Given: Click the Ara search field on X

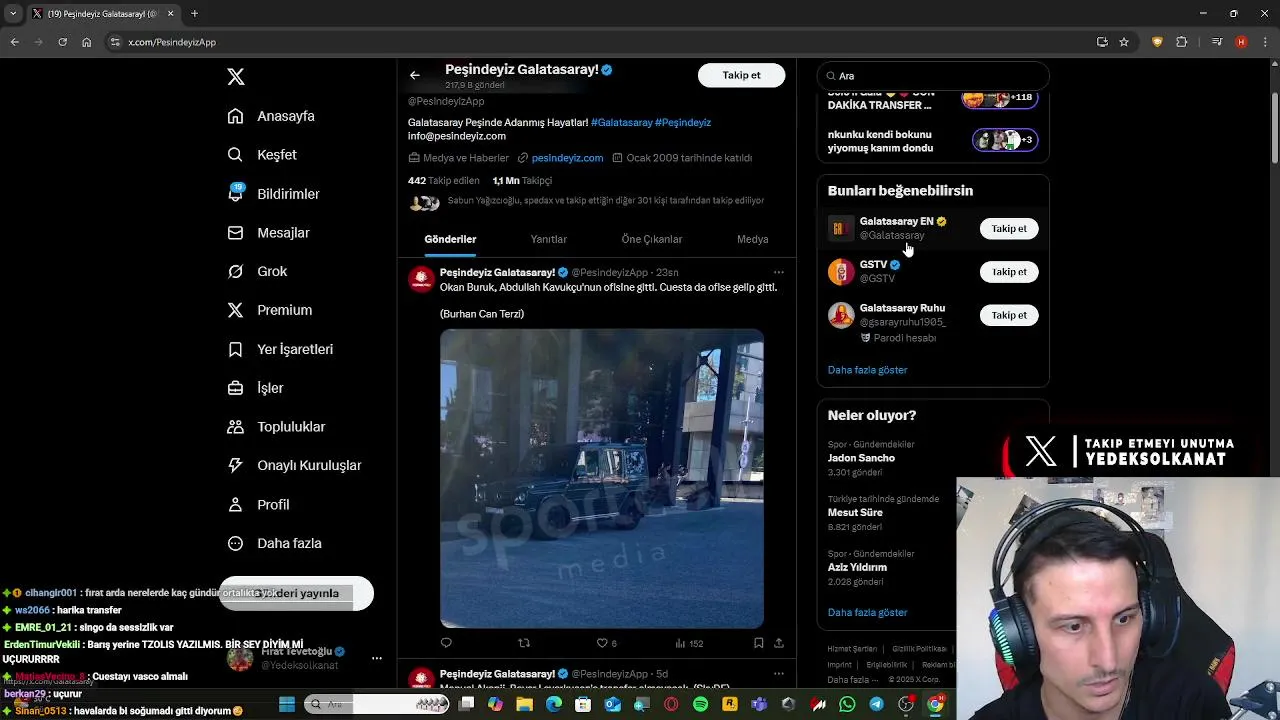Looking at the screenshot, I should pos(933,76).
